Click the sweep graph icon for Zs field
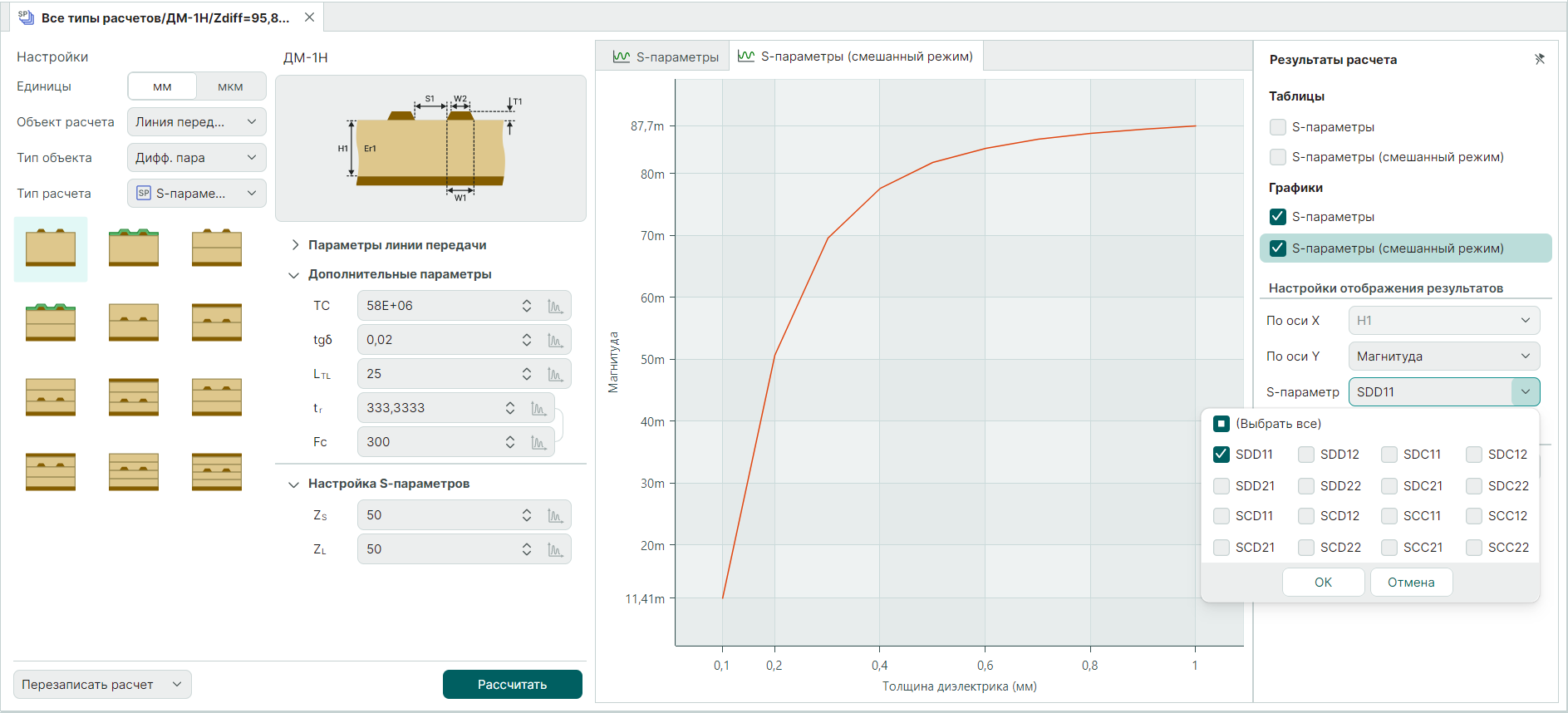This screenshot has height=713, width=1568. point(555,515)
